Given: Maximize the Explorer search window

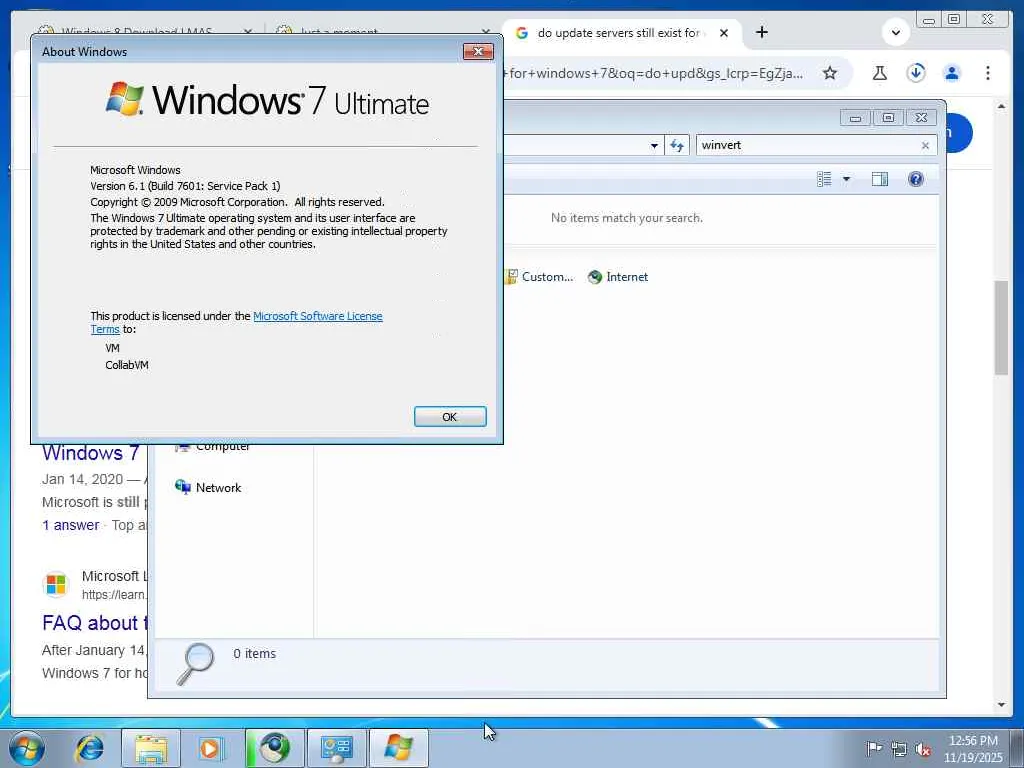Looking at the screenshot, I should tap(888, 118).
